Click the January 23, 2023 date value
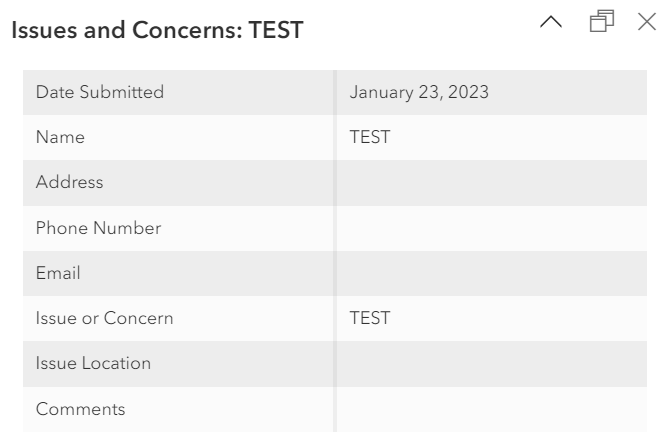 point(419,92)
